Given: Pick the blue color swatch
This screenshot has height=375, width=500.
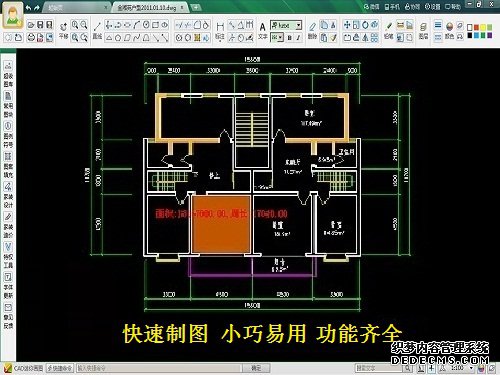Looking at the screenshot, I should (x=476, y=35).
